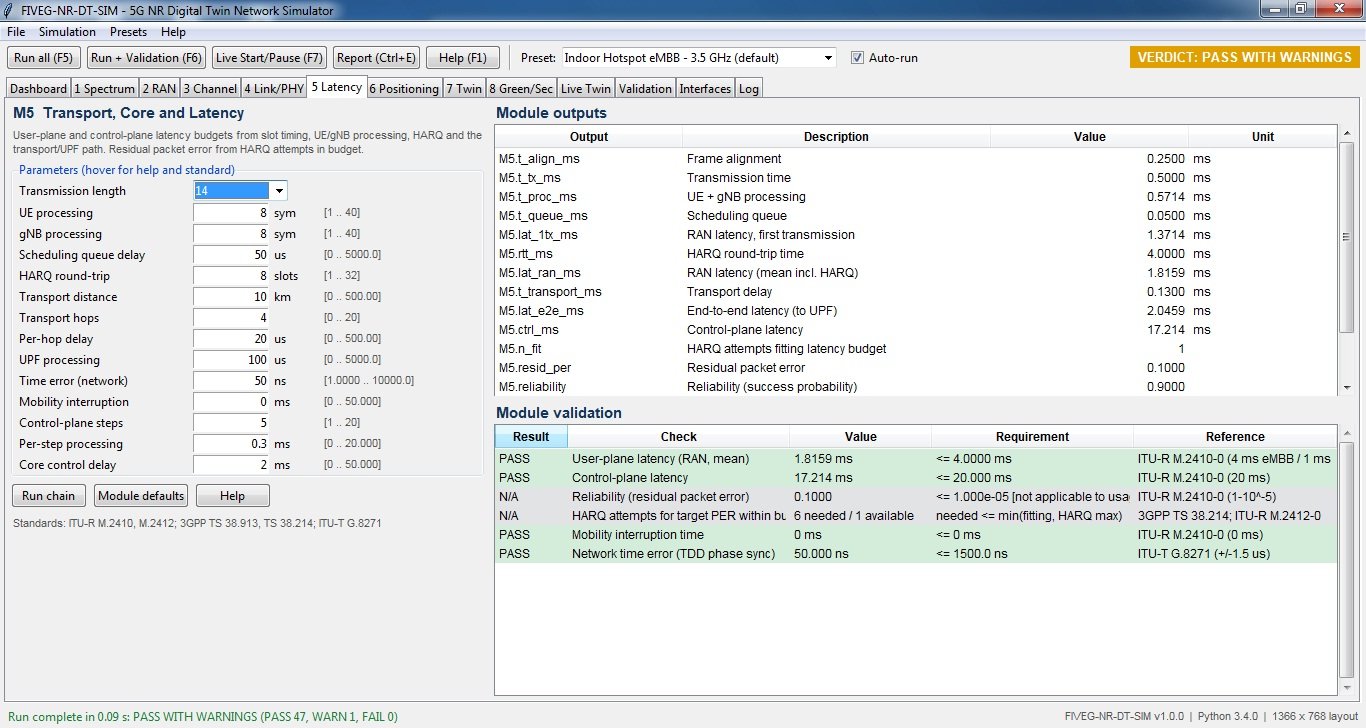
Task: Click the feather app icon in the title bar
Action: click(10, 10)
